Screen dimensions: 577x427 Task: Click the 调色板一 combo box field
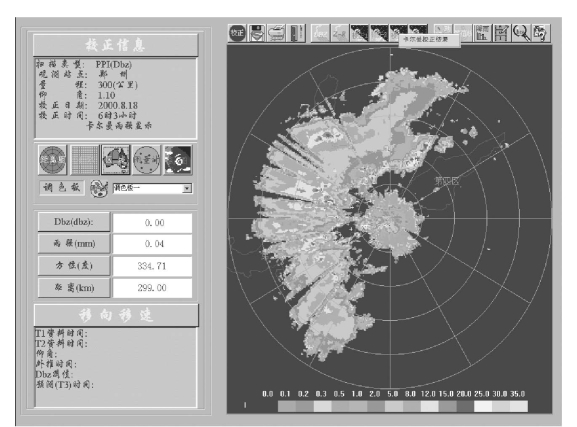click(x=152, y=188)
